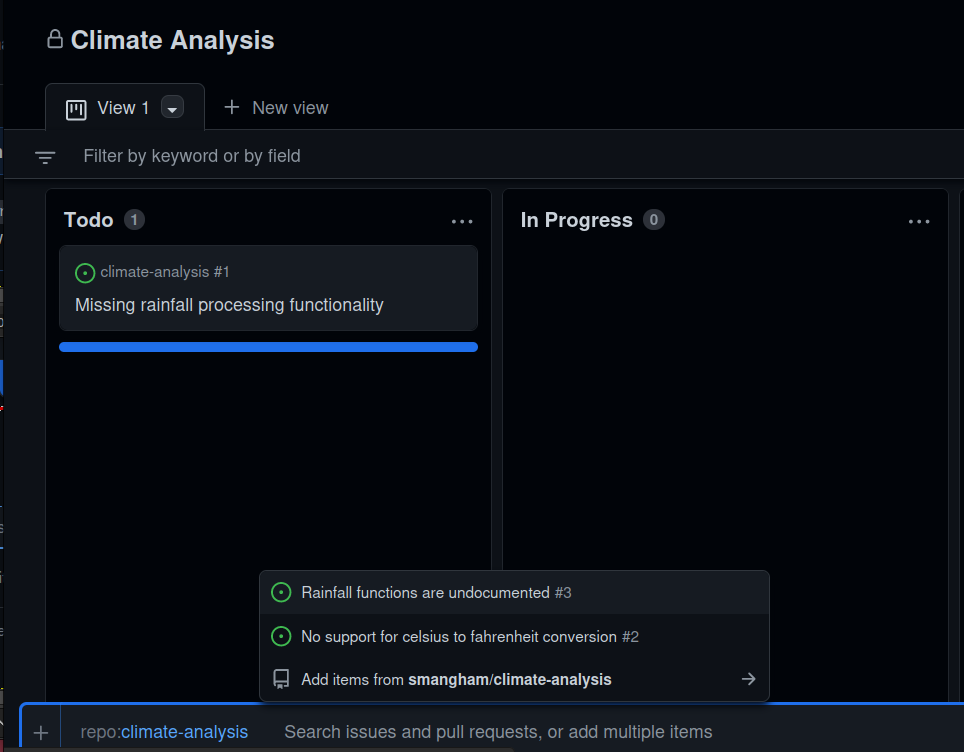Click the repository icon beside smangham/climate-analysis
This screenshot has width=964, height=752.
280,679
